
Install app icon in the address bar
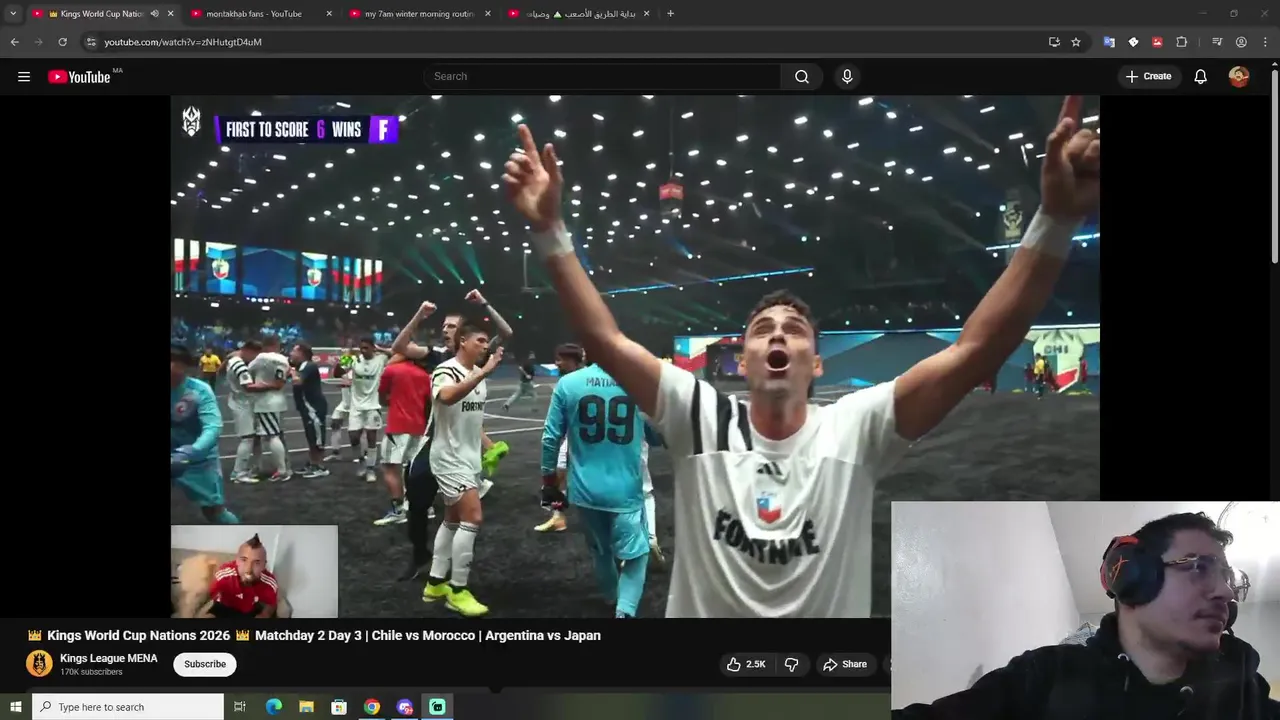pyautogui.click(x=1054, y=42)
